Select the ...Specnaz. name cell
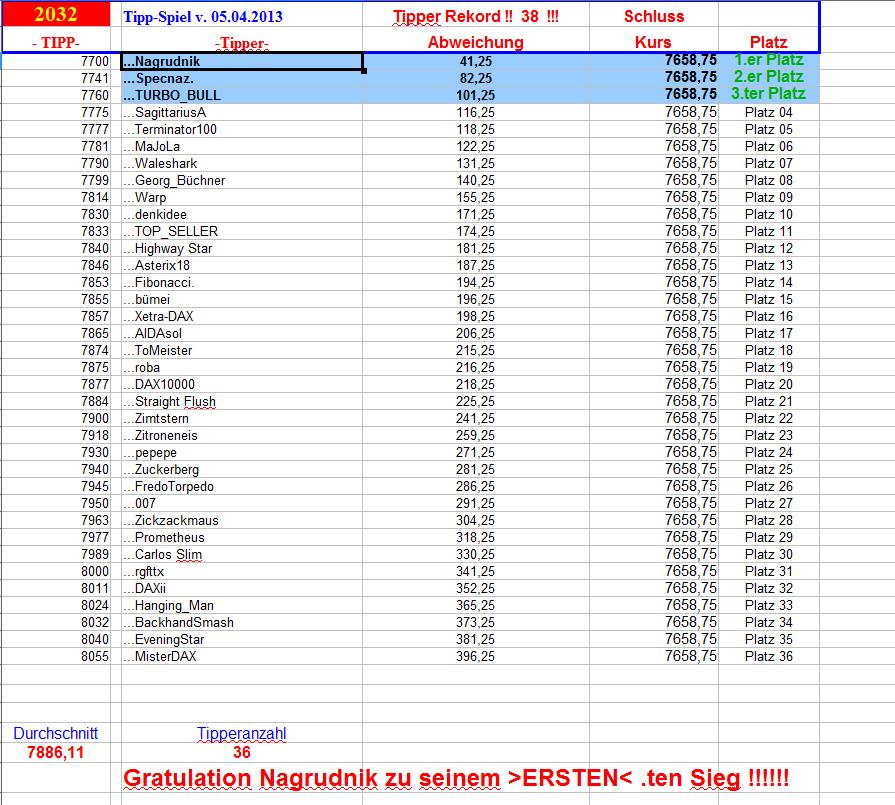The height and width of the screenshot is (805, 895). coord(242,78)
